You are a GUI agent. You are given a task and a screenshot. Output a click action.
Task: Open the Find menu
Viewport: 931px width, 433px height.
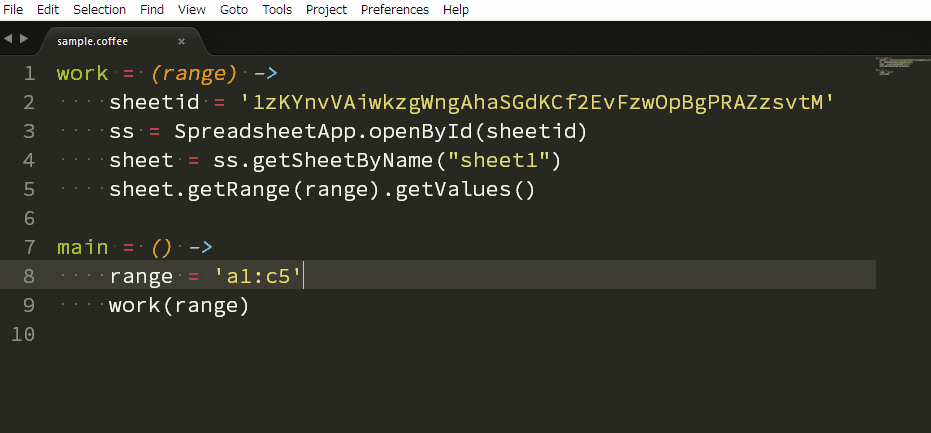coord(151,10)
